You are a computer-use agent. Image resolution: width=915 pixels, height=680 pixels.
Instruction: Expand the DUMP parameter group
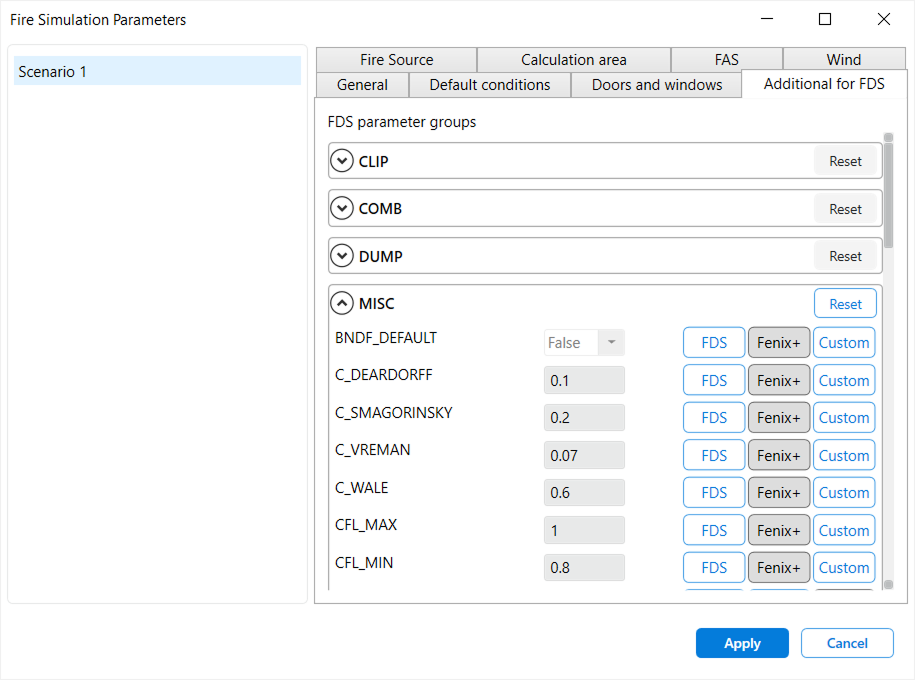(343, 255)
